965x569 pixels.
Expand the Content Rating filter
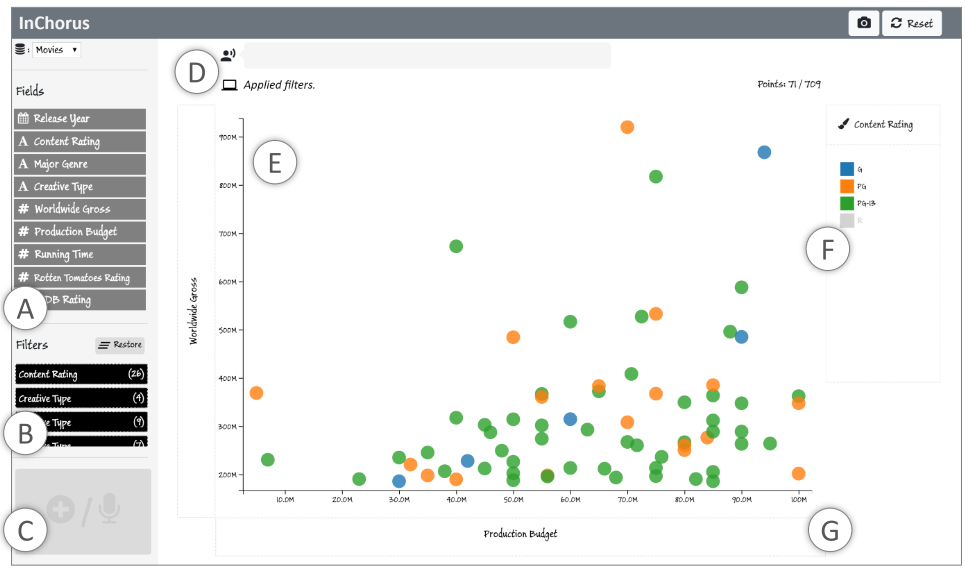(80, 374)
